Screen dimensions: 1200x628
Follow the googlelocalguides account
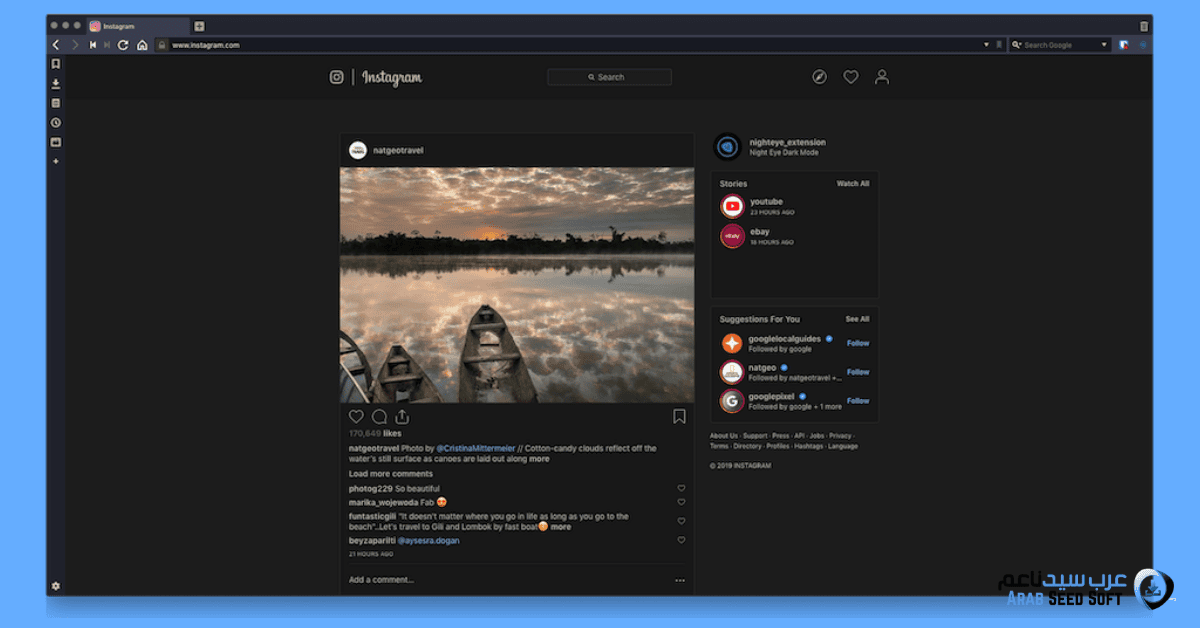pyautogui.click(x=858, y=343)
